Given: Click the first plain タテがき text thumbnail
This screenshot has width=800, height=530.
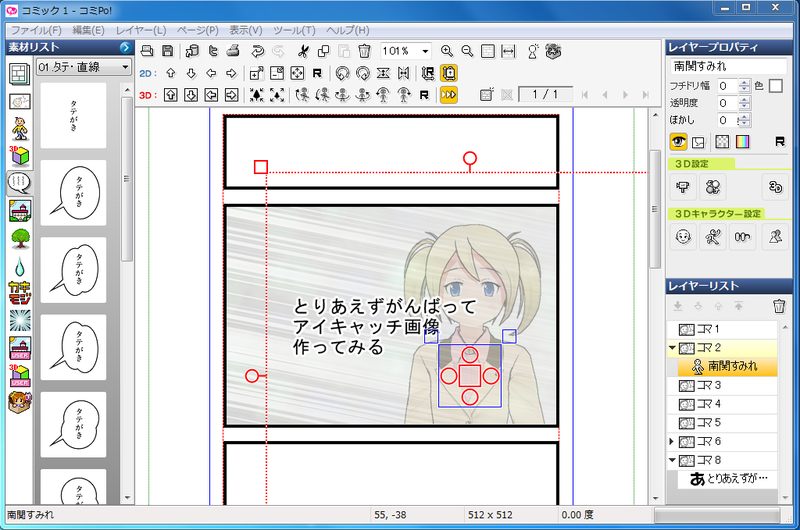Looking at the screenshot, I should click(x=73, y=116).
